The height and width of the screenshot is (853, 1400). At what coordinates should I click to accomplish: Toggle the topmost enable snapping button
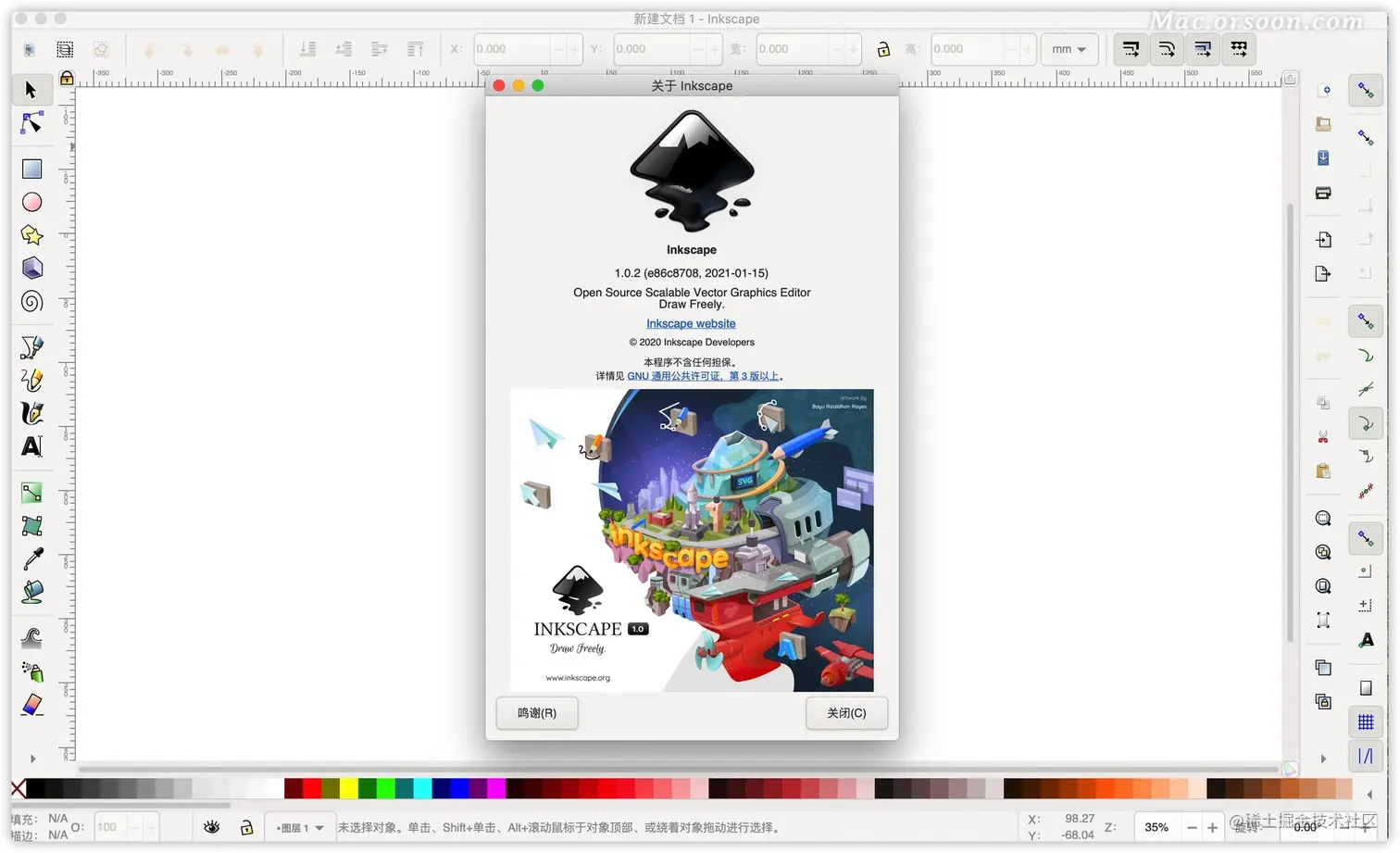(x=1366, y=90)
